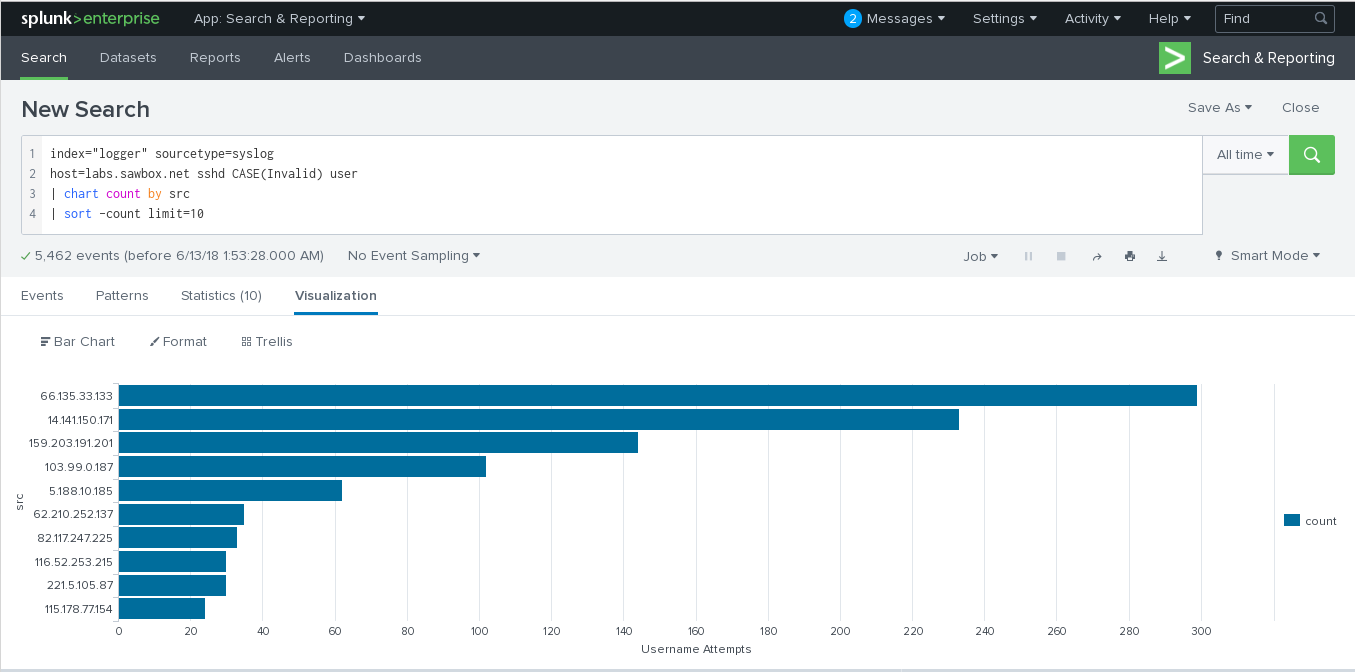Expand the All time range picker
The image size is (1355, 672).
(1245, 155)
